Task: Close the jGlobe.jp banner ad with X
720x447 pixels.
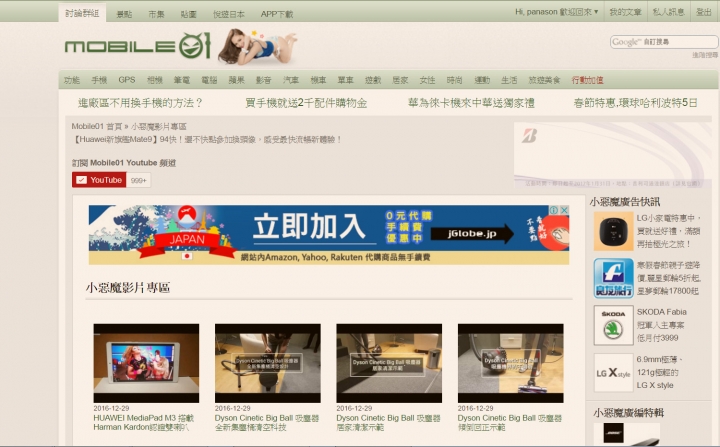Action: click(564, 210)
